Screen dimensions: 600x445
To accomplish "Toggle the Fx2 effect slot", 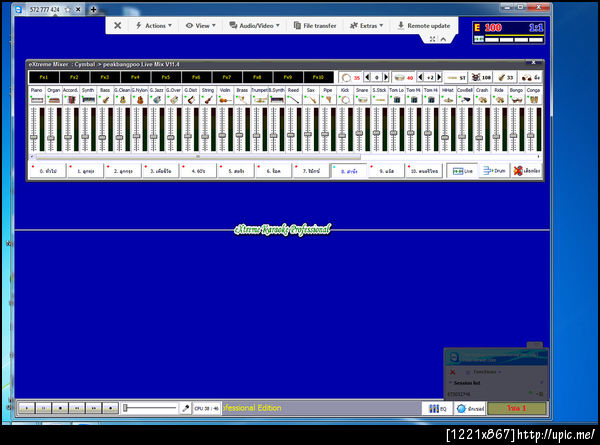I will coord(74,77).
